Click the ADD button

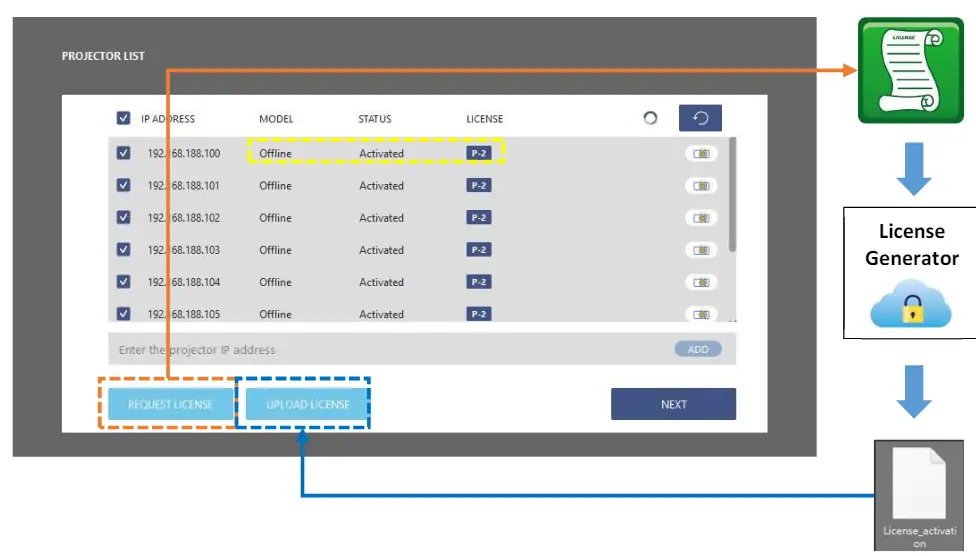[x=697, y=349]
